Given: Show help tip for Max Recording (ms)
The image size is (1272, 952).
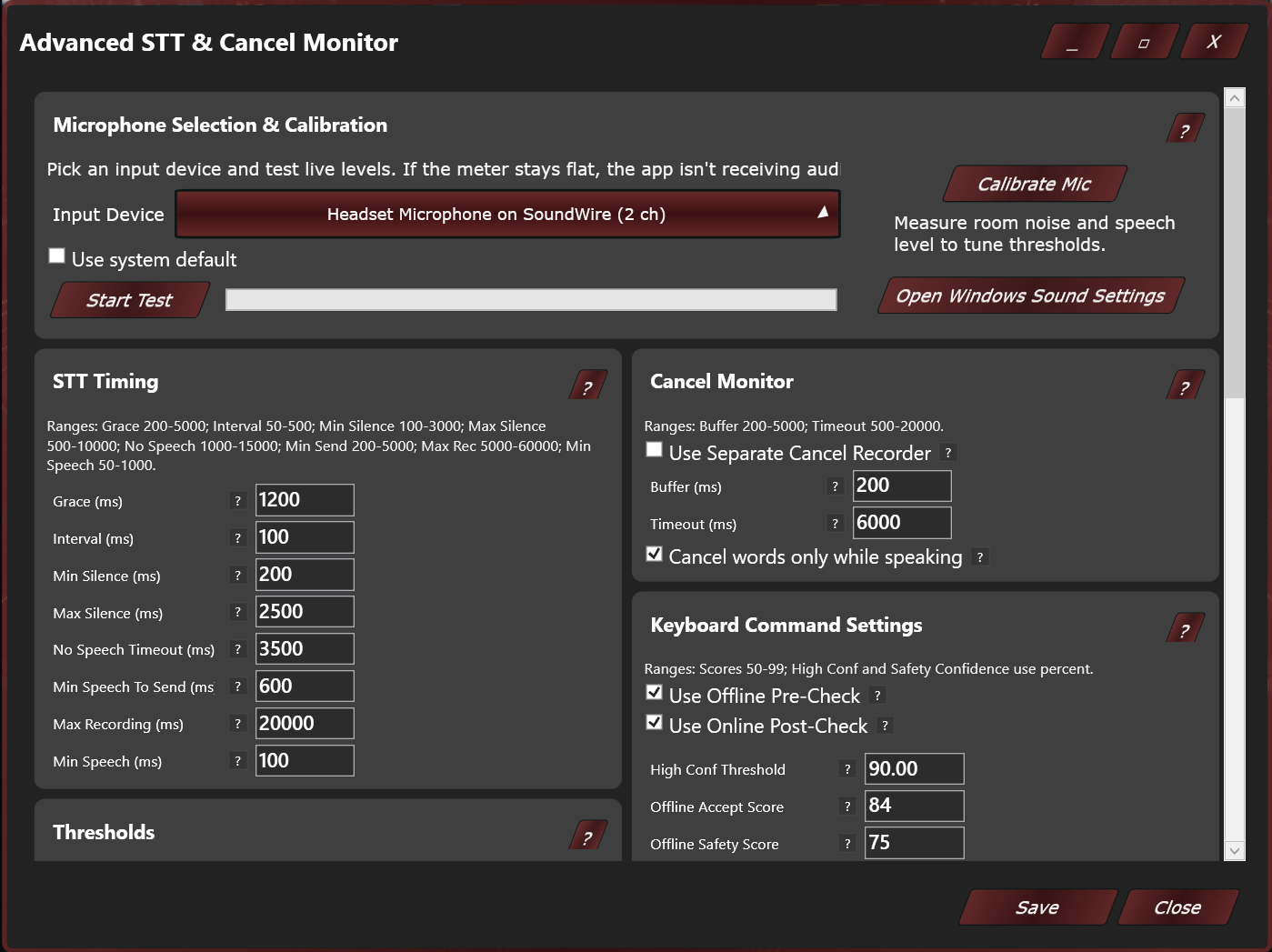Looking at the screenshot, I should tap(238, 724).
